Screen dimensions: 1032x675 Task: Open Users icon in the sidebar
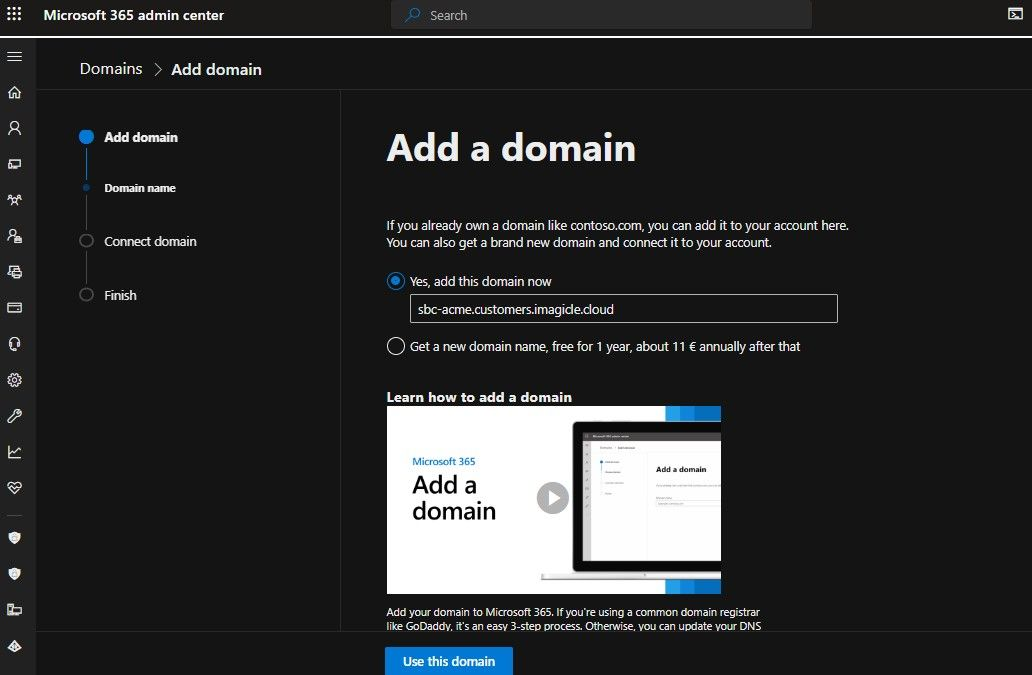click(x=14, y=129)
